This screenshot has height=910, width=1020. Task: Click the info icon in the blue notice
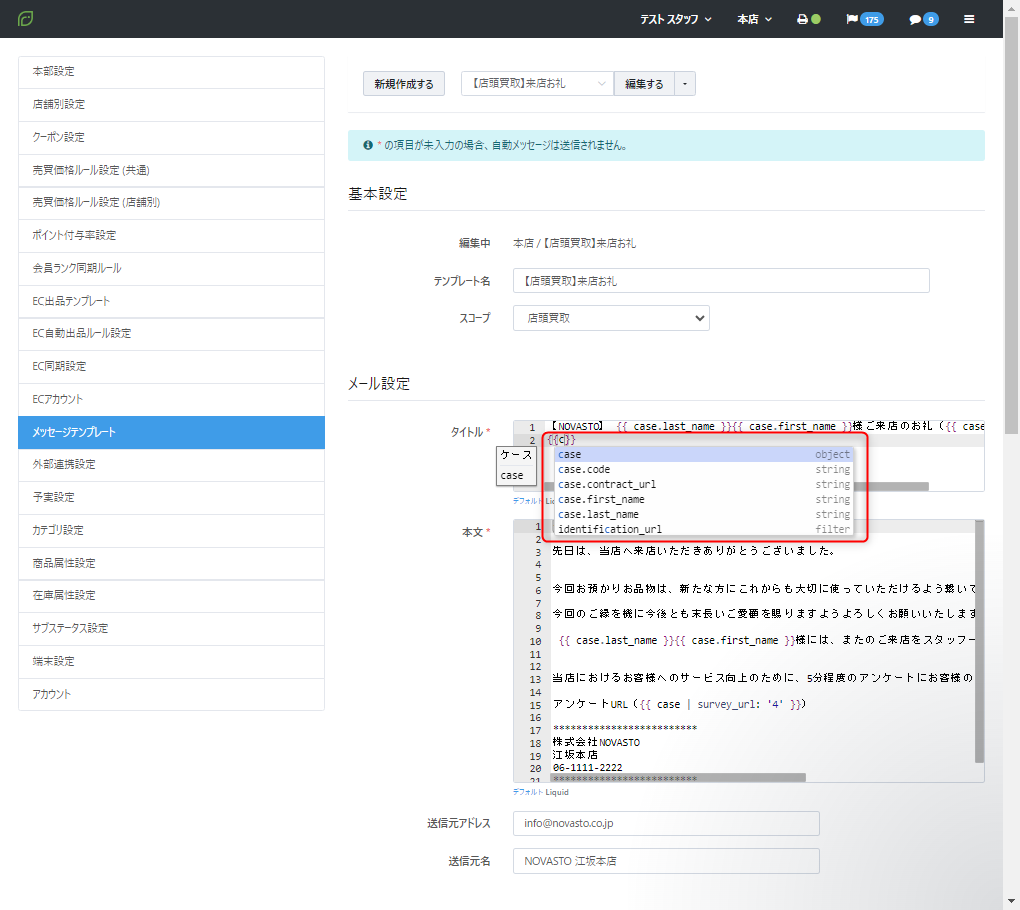pyautogui.click(x=368, y=145)
